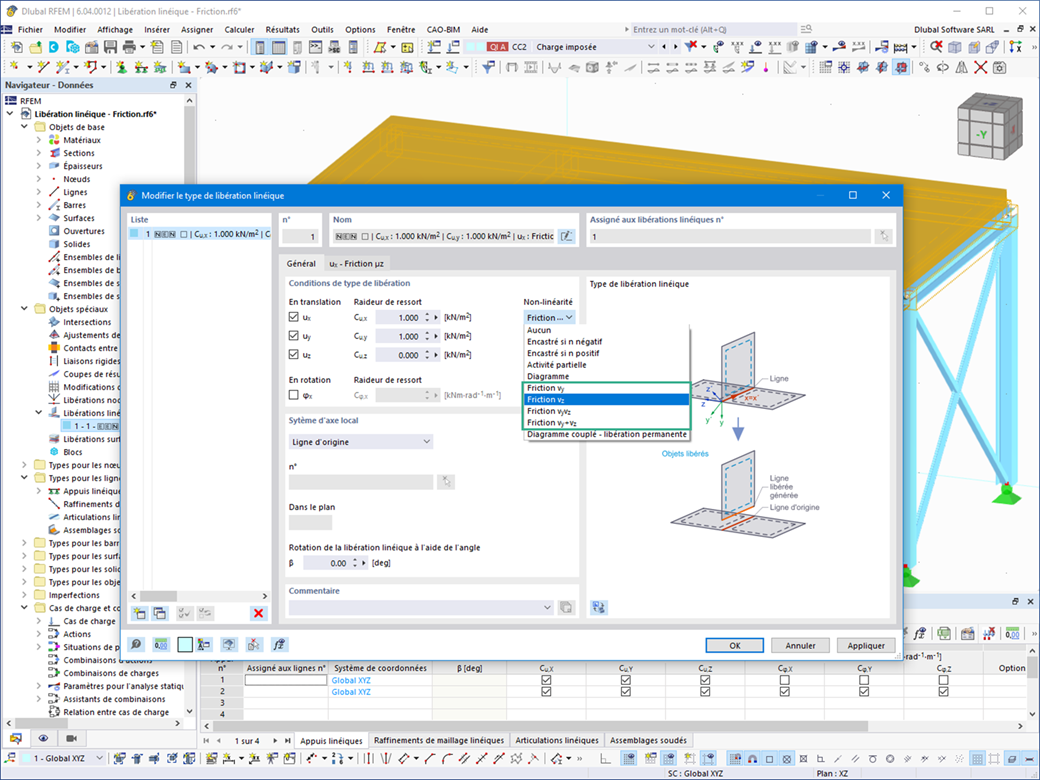1040x780 pixels.
Task: Undo the last action in main toolbar
Action: 198,46
